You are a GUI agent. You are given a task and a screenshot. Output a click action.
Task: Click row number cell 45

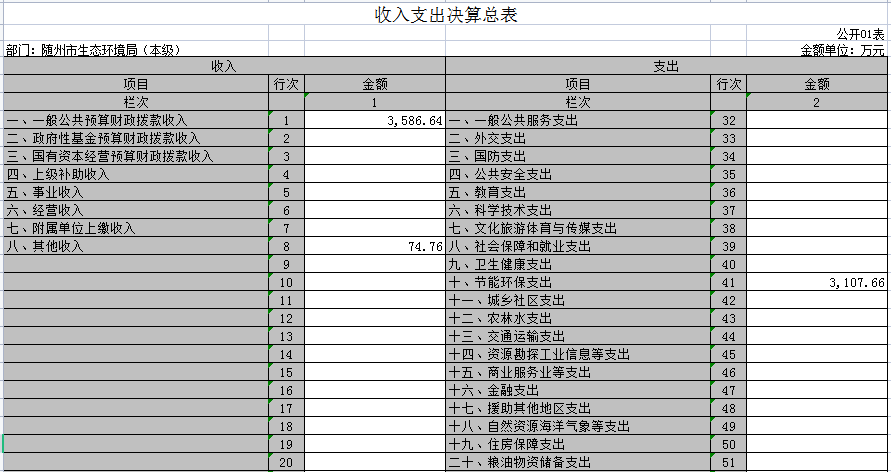pos(728,354)
